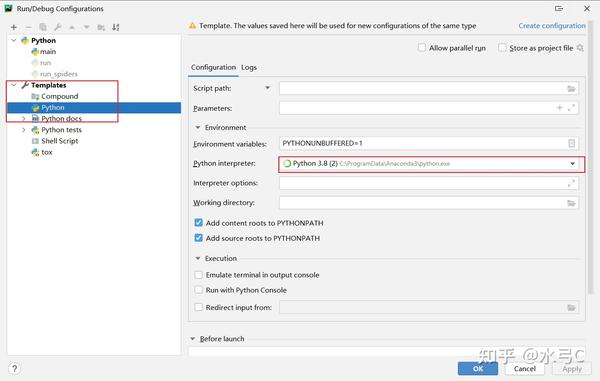Image resolution: width=600 pixels, height=381 pixels.
Task: Click the Parameters expand field icon
Action: [571, 108]
